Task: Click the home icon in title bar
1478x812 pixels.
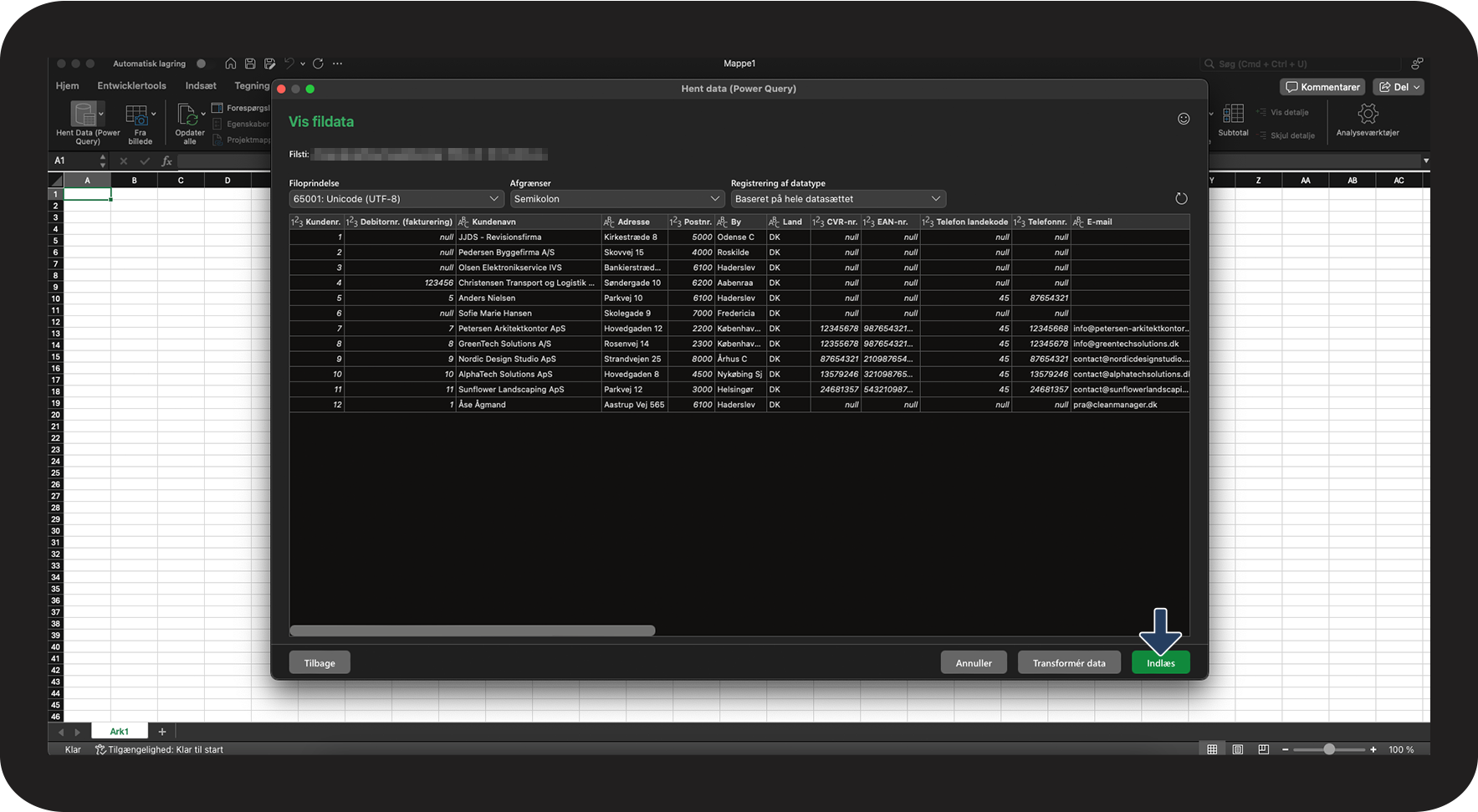Action: pyautogui.click(x=230, y=64)
